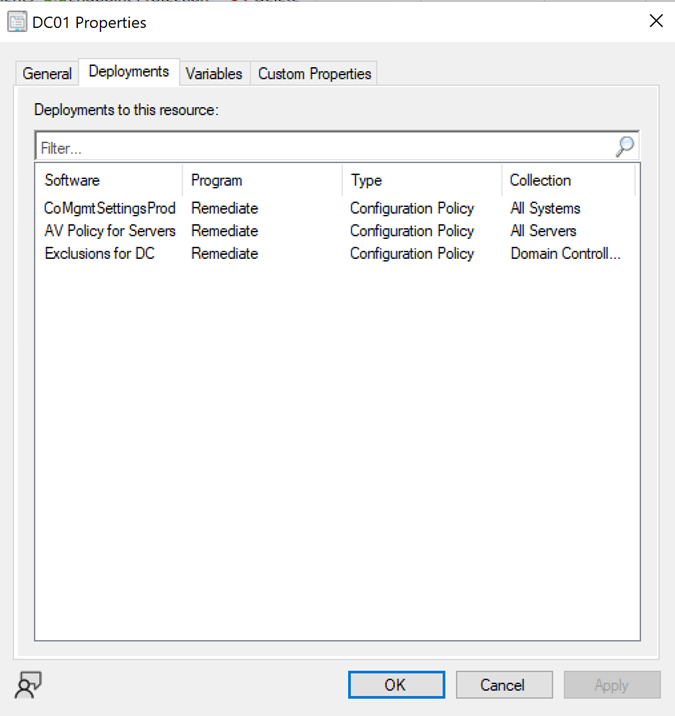This screenshot has width=675, height=716.
Task: Click Configuration Policy in AV Policy row
Action: (x=412, y=231)
